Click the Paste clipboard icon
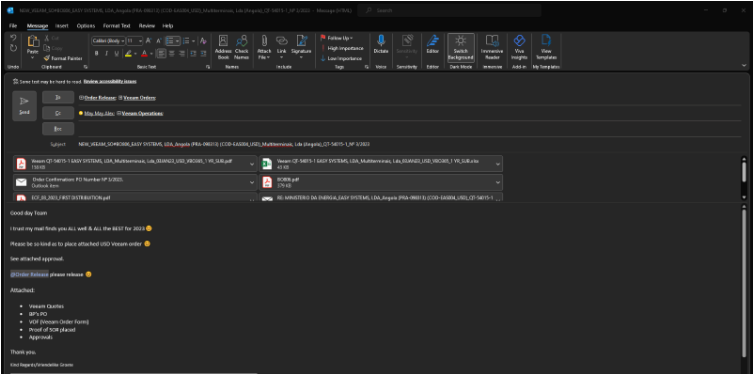Viewport: 754px width, 374px height. [33, 42]
